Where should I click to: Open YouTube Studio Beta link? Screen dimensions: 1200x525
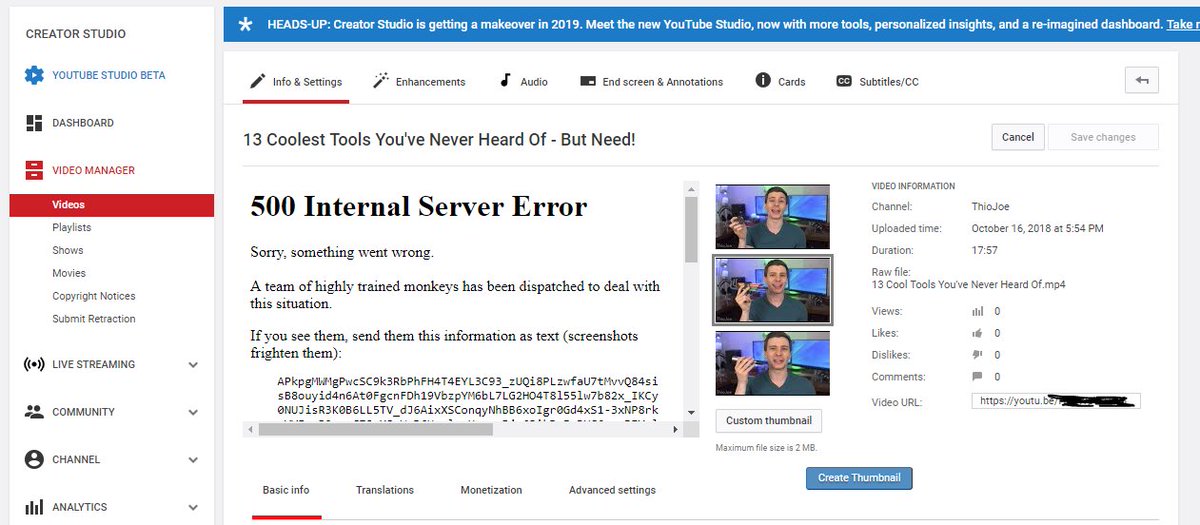109,75
